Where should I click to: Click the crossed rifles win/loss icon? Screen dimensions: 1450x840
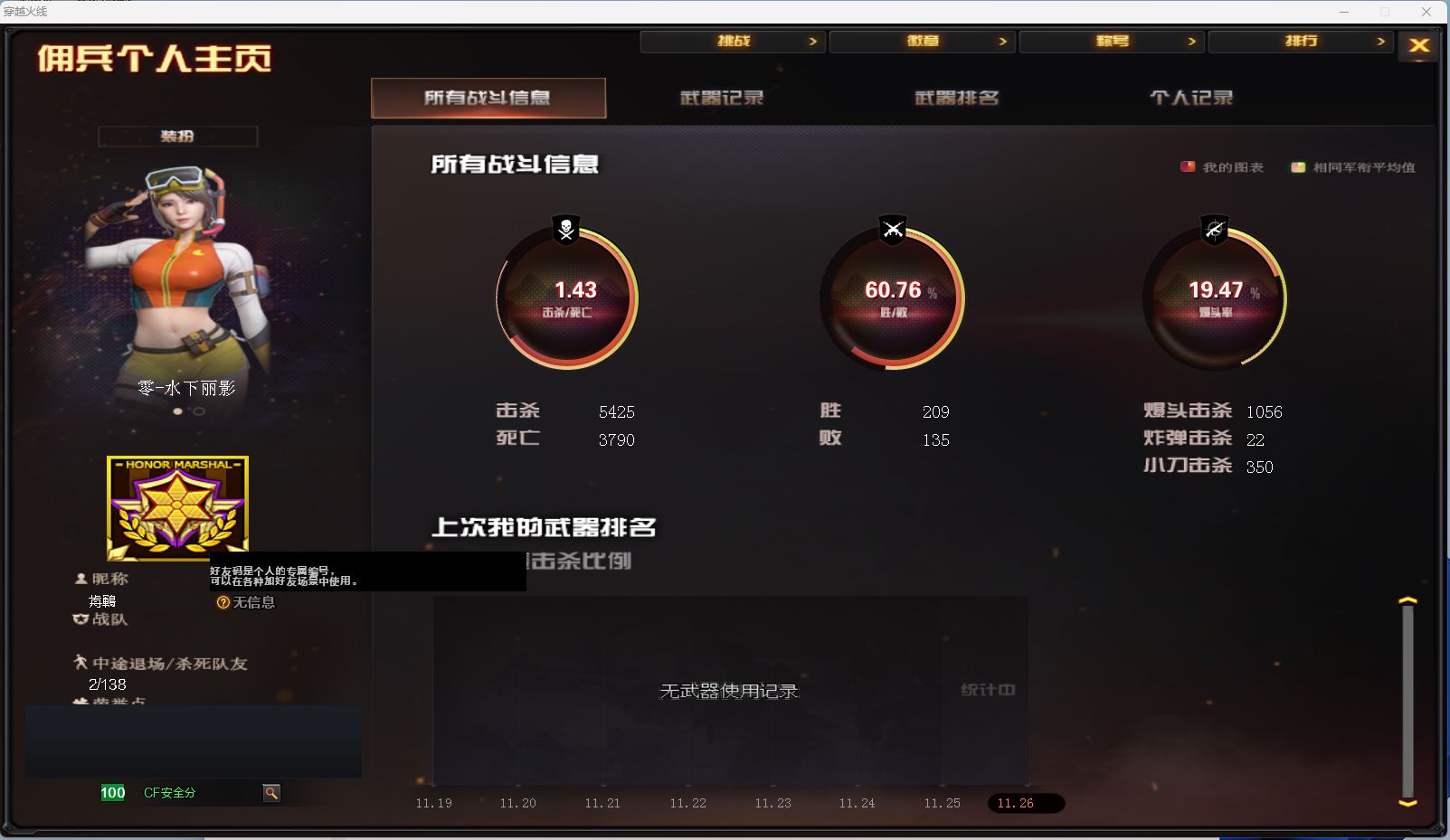click(x=893, y=230)
